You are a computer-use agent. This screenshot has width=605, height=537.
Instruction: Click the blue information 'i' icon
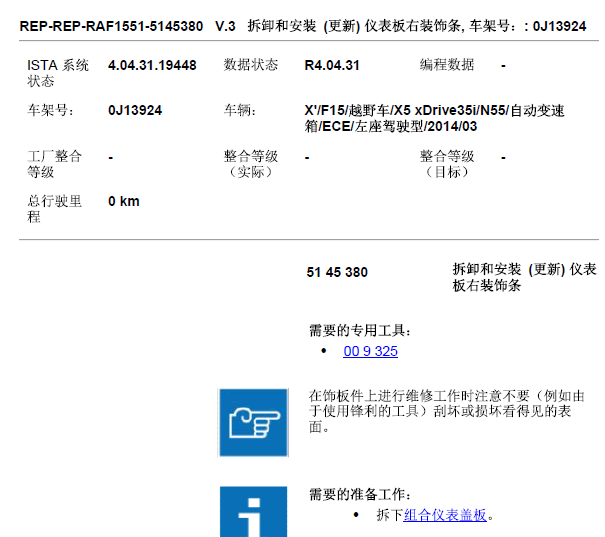pyautogui.click(x=253, y=512)
